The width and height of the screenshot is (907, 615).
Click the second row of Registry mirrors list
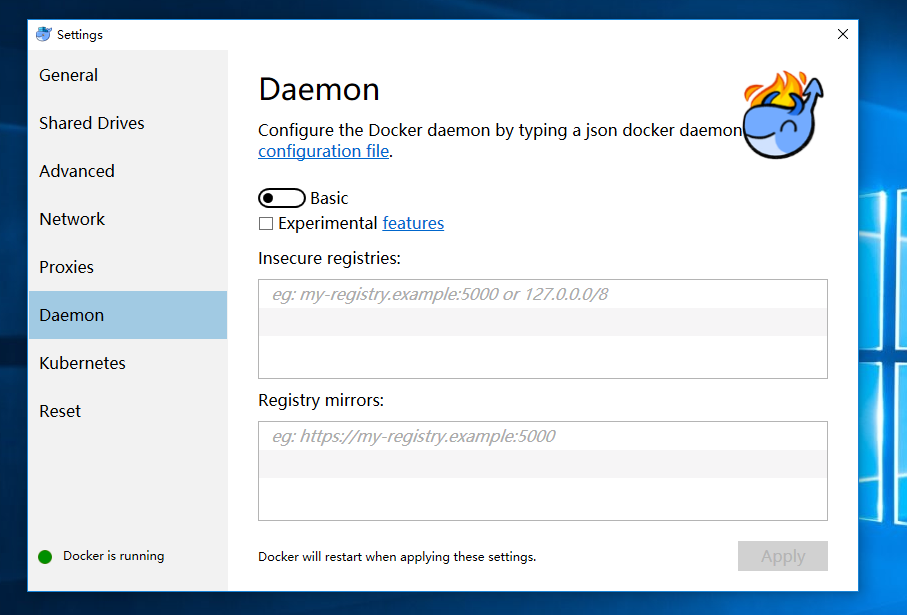click(543, 464)
